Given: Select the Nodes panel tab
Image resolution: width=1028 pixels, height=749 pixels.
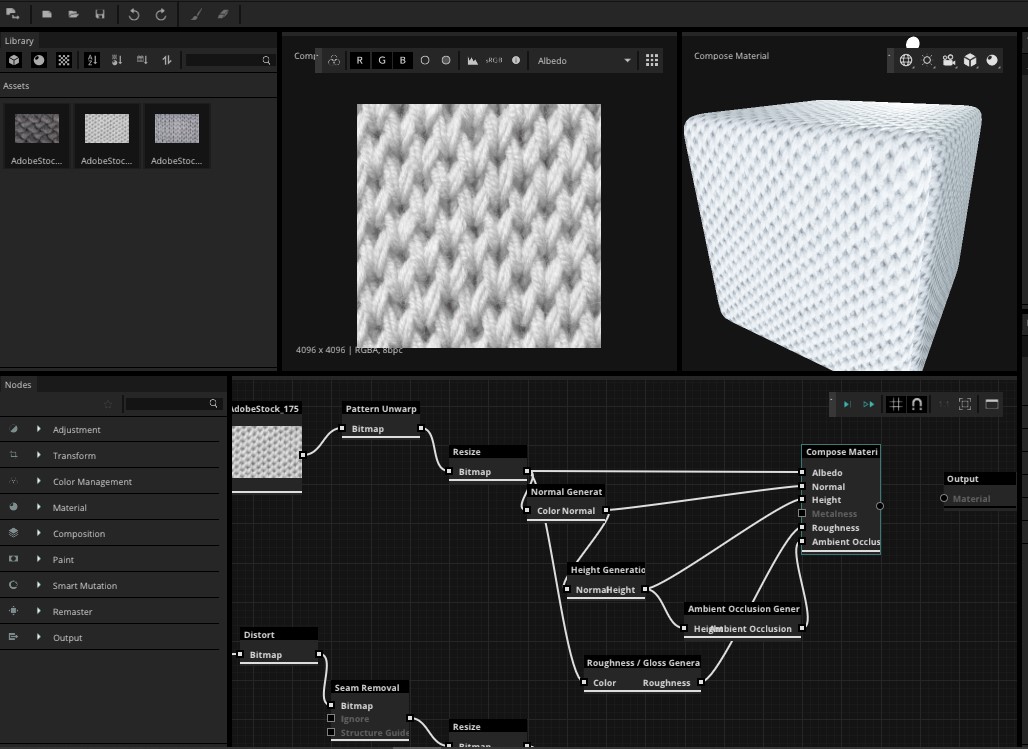Looking at the screenshot, I should [x=18, y=385].
